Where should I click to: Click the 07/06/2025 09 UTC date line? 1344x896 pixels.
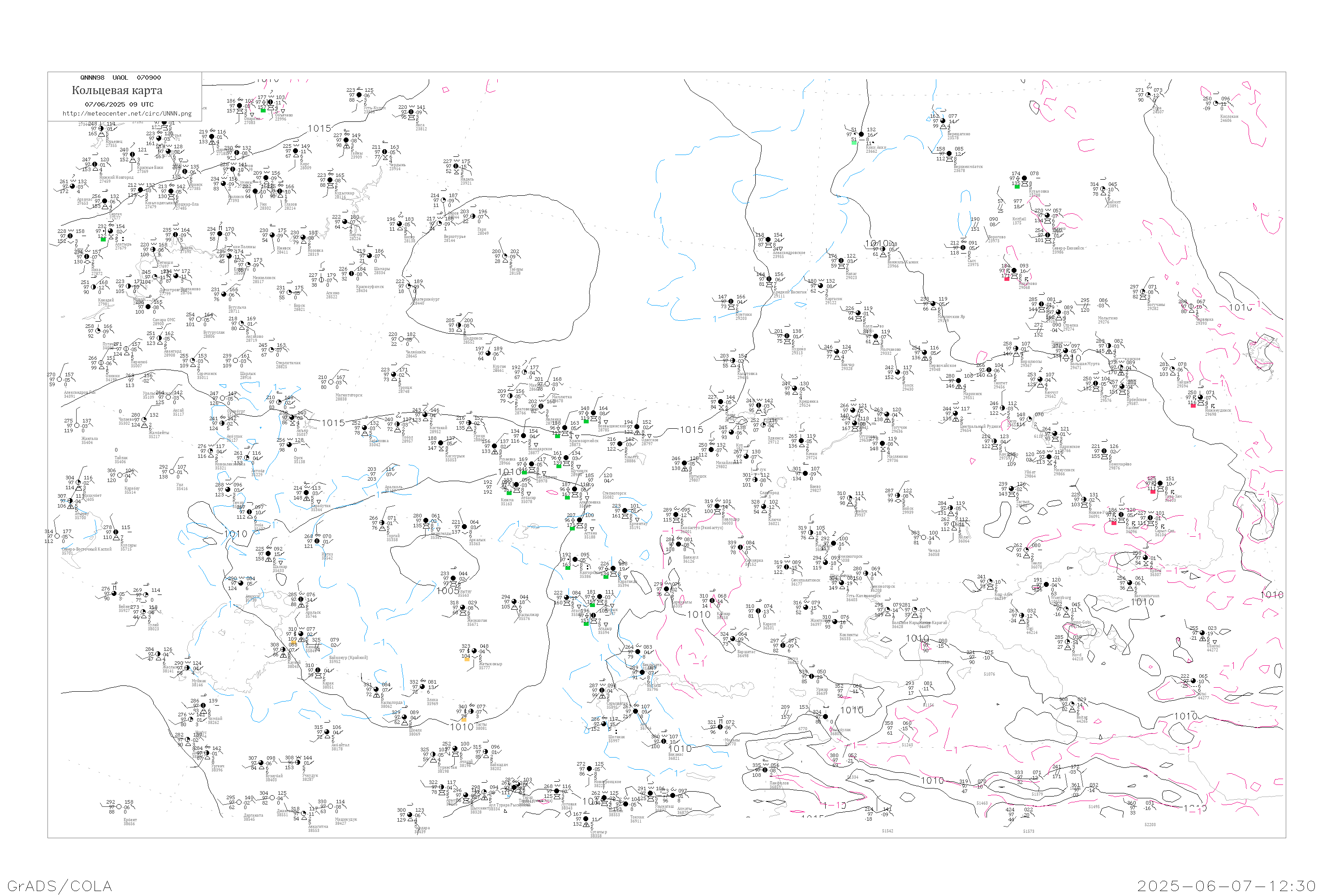click(119, 104)
